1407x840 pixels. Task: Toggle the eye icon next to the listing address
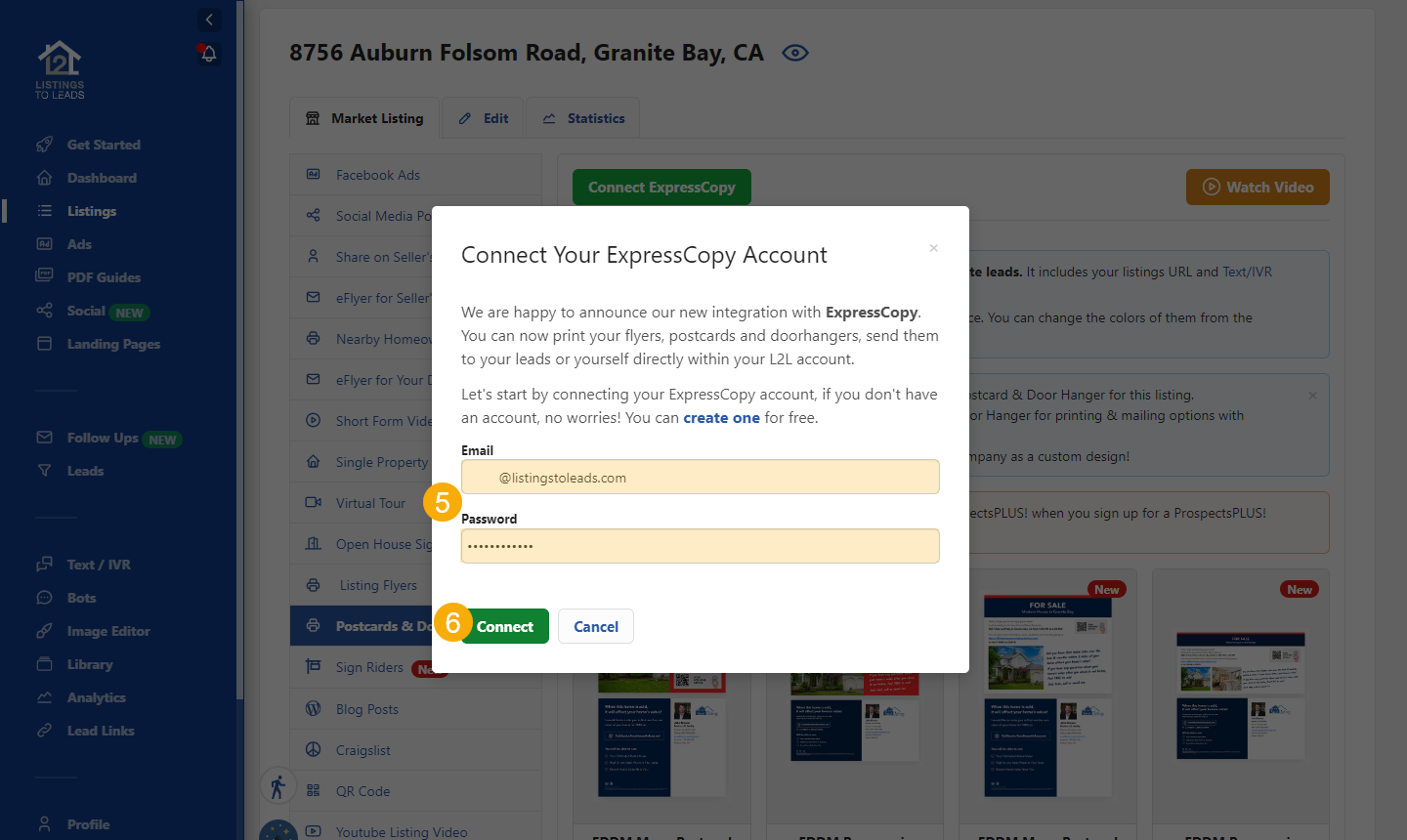coord(795,53)
